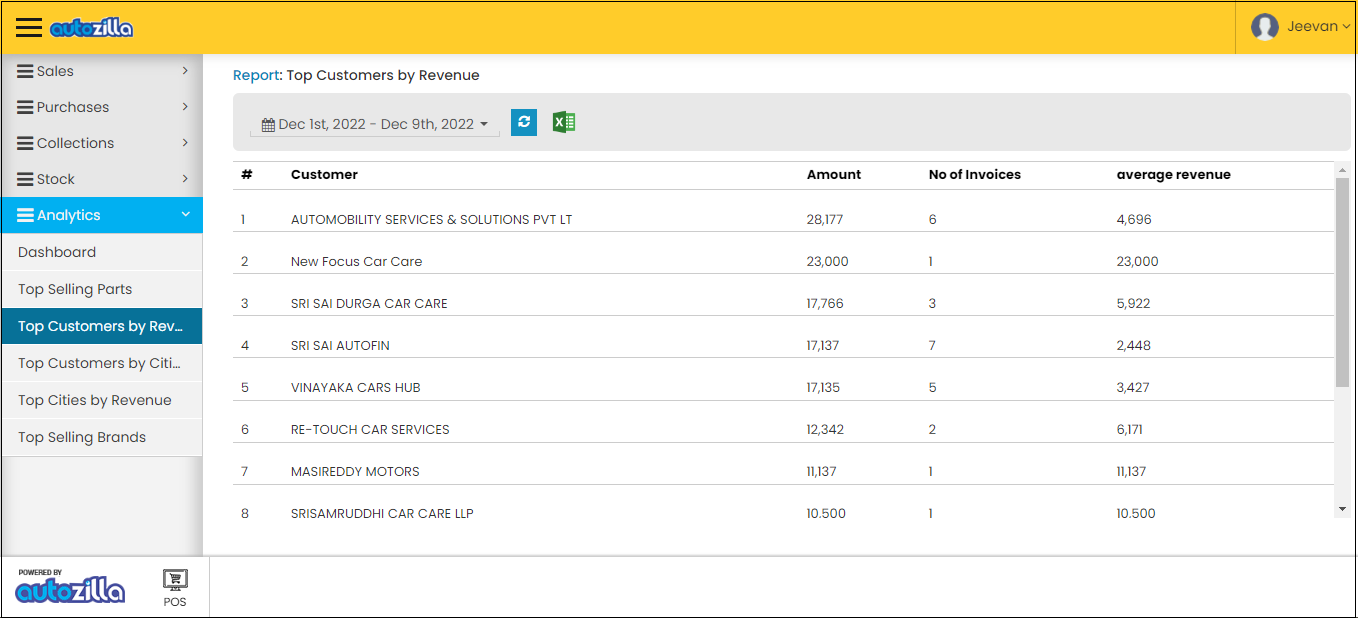1358x618 pixels.
Task: Open the Sales sidebar menu
Action: (102, 71)
